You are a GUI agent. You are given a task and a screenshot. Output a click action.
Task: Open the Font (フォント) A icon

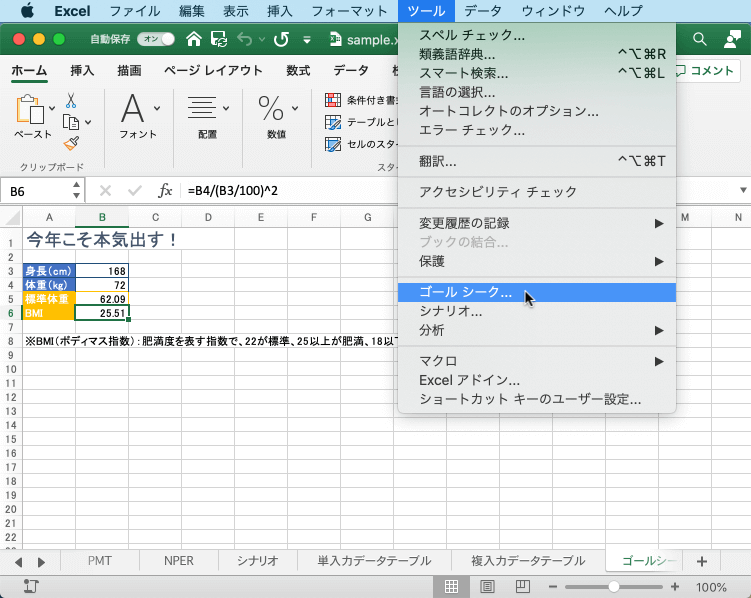132,108
